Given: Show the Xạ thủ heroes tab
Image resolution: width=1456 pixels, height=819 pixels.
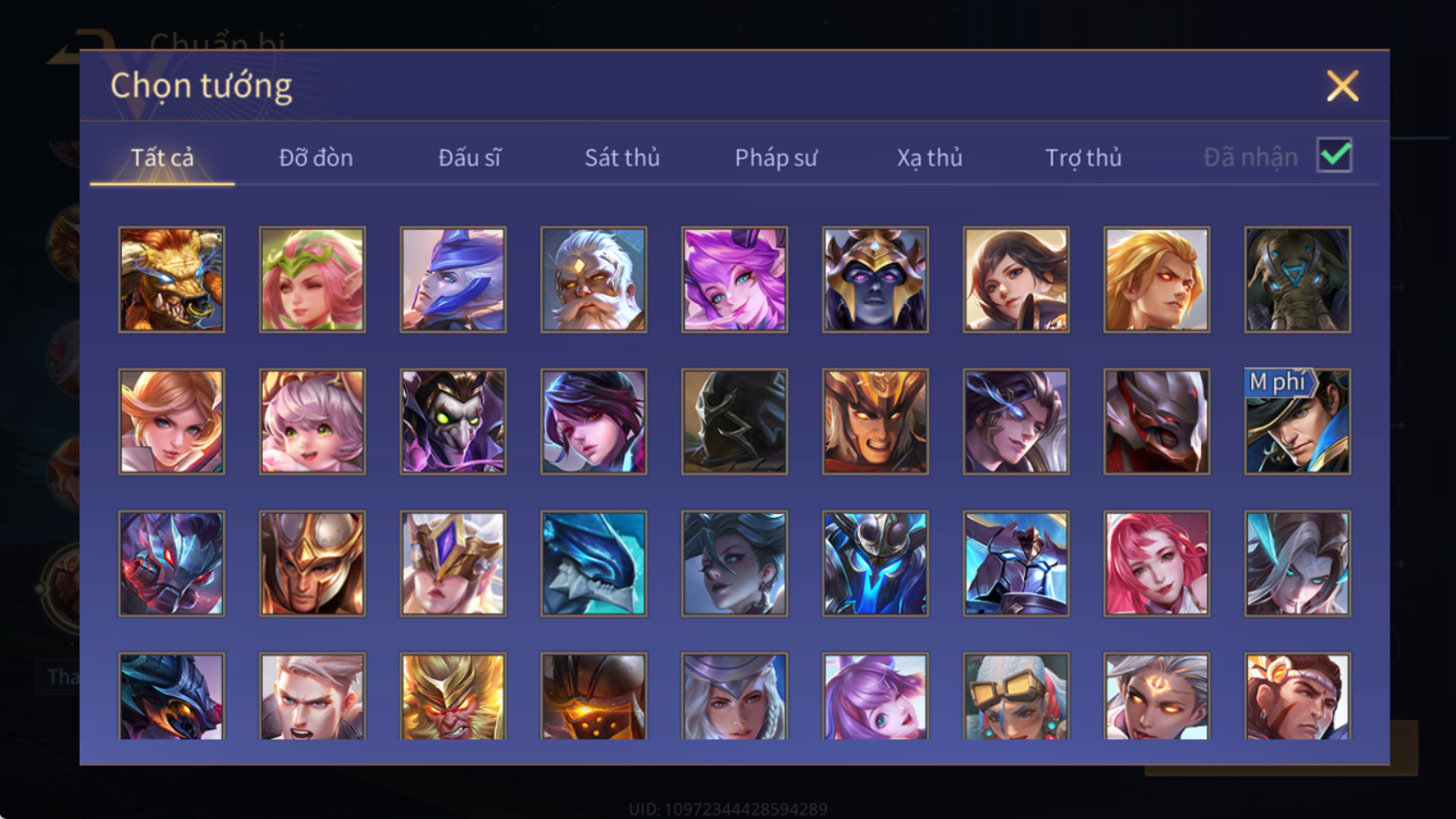Looking at the screenshot, I should 929,157.
